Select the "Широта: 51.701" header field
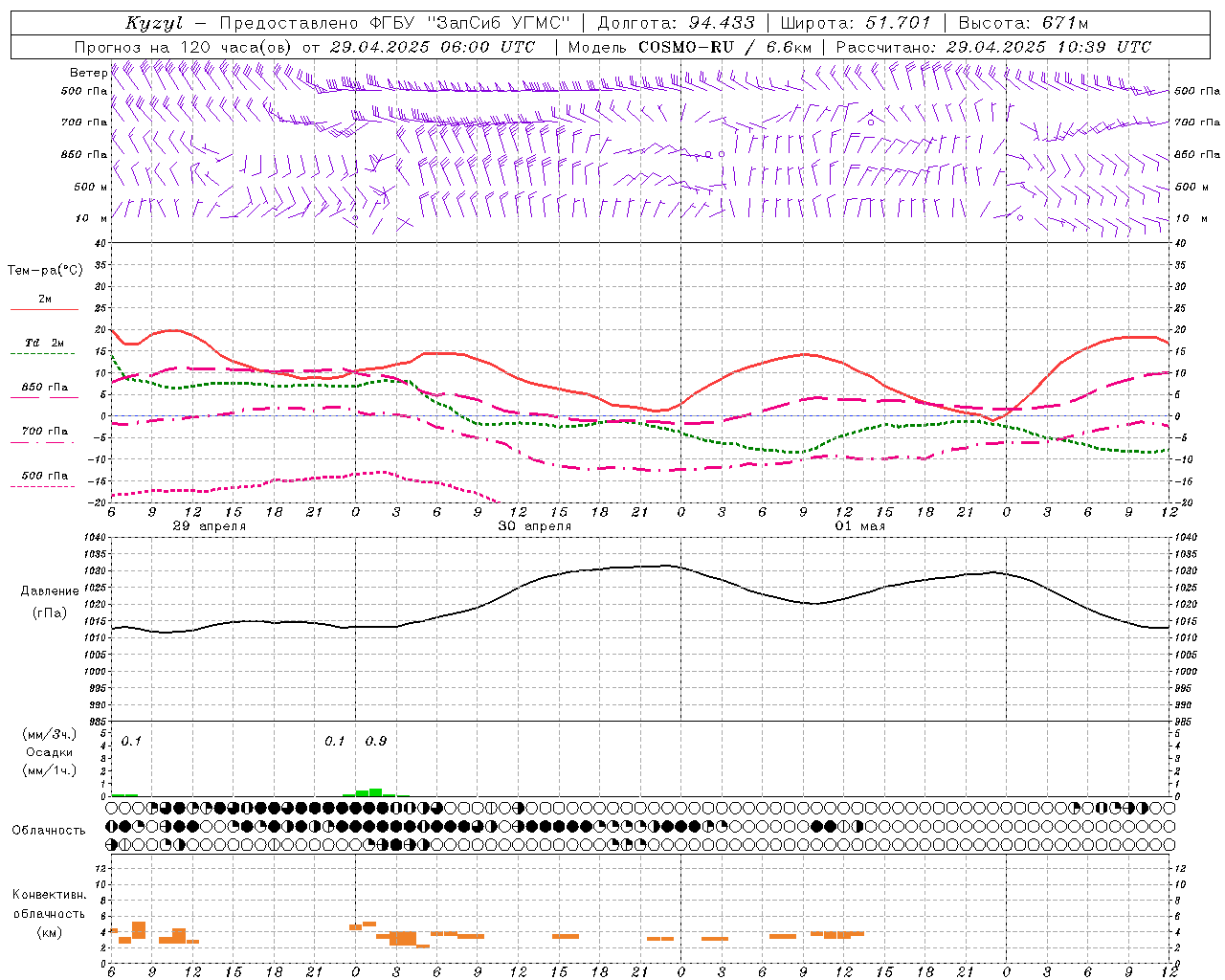The height and width of the screenshot is (980, 1225). pyautogui.click(x=855, y=23)
